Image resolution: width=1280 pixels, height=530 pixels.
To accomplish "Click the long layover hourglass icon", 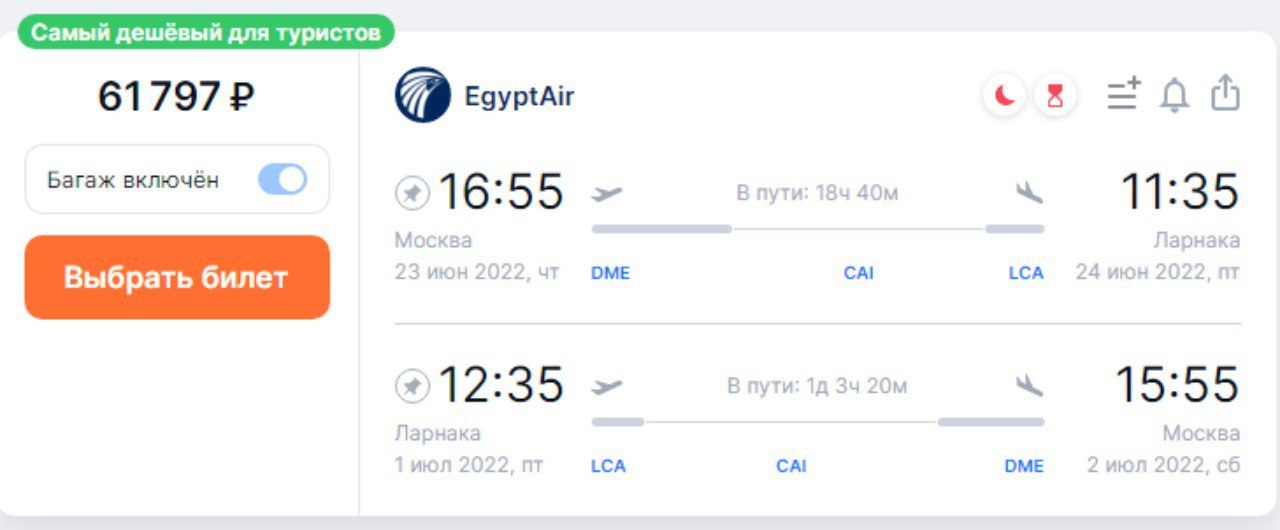I will [1055, 96].
